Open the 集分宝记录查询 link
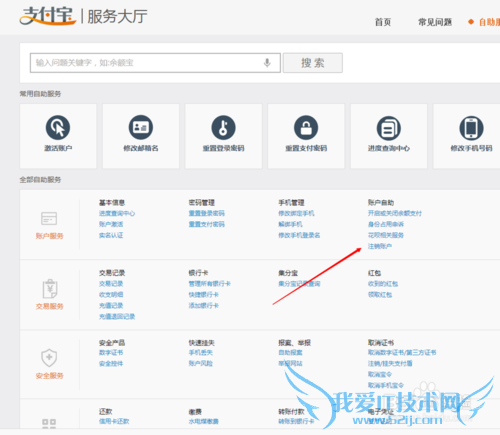 click(299, 284)
